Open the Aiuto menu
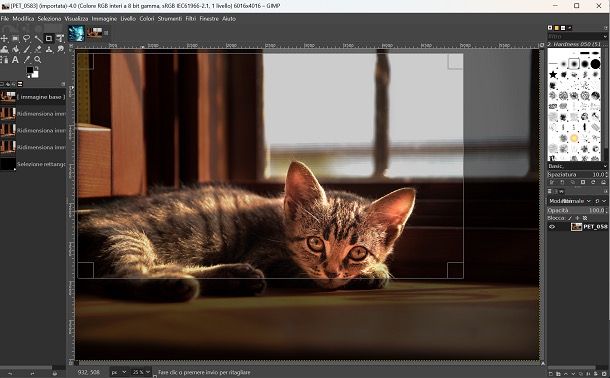The width and height of the screenshot is (610, 378). 229,18
